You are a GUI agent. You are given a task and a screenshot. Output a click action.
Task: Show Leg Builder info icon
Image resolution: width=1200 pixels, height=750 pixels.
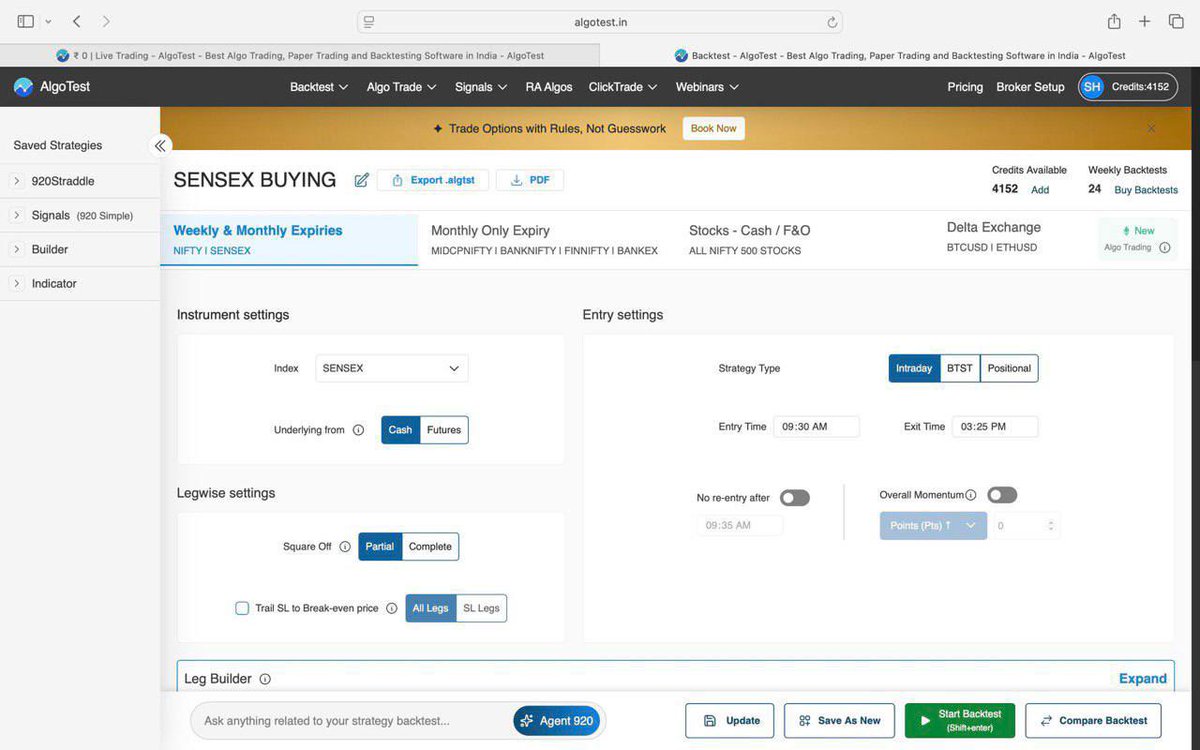[x=265, y=679]
